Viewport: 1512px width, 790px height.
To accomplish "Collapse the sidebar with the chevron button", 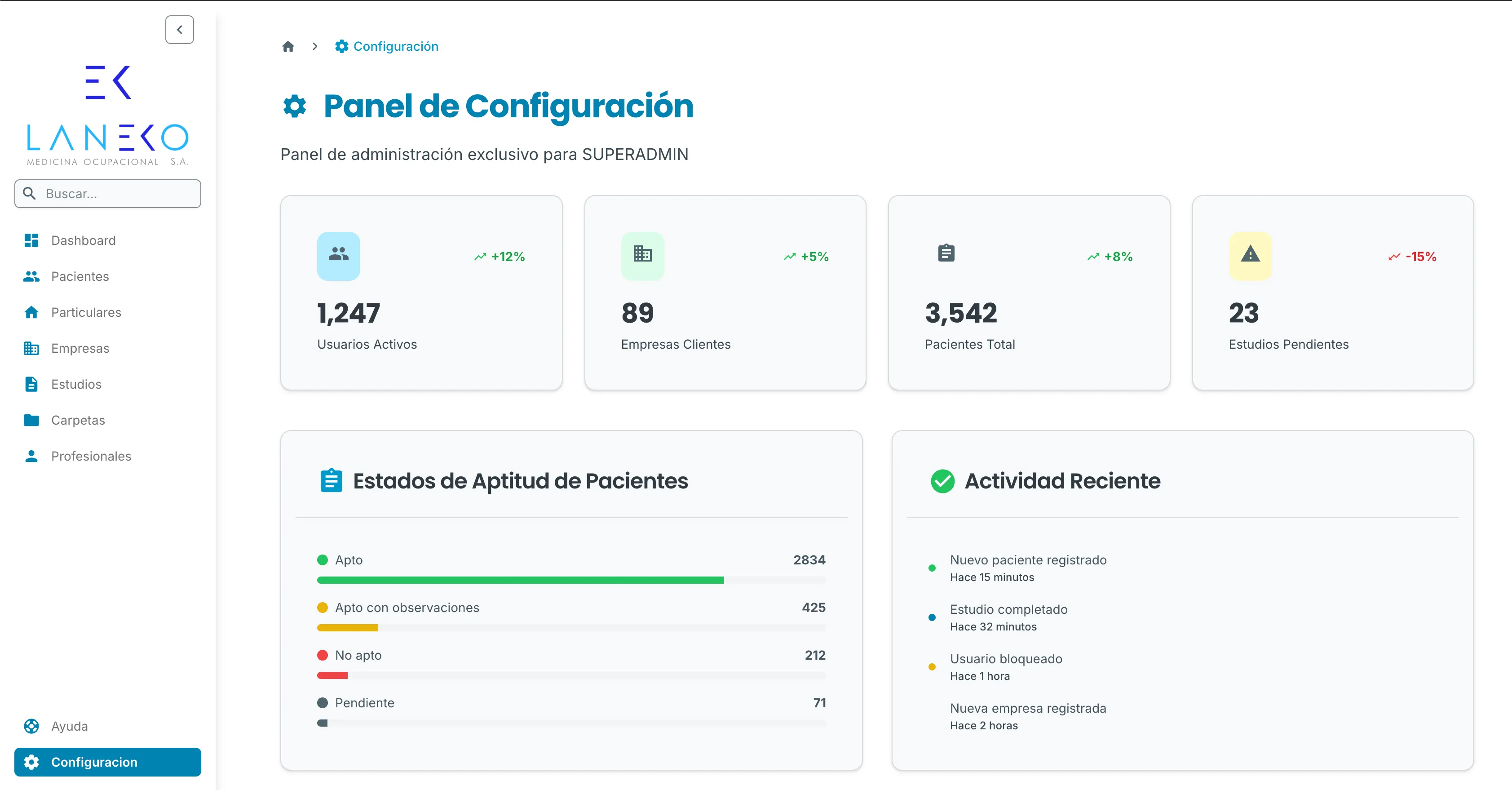I will click(179, 29).
